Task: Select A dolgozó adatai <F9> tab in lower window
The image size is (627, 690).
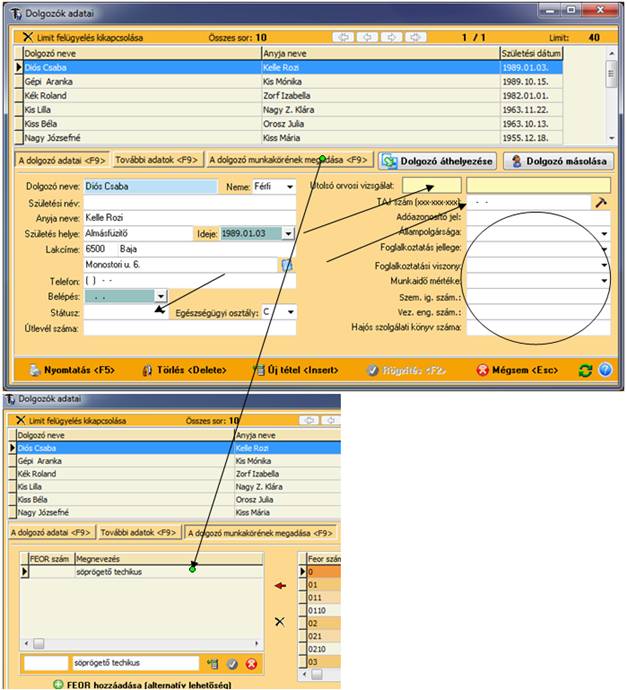Action: [51, 532]
